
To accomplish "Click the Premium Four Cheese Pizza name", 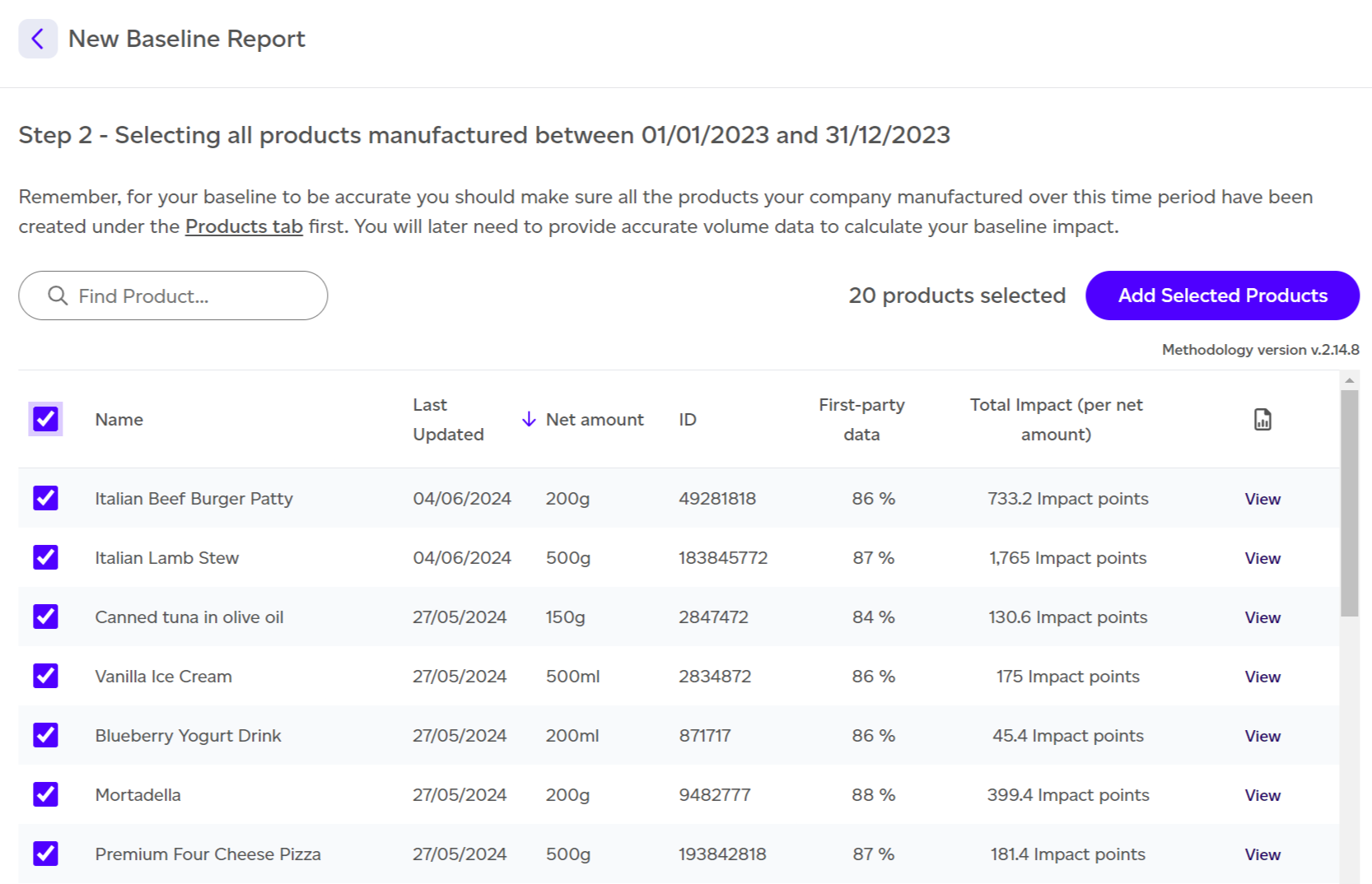I will [x=208, y=854].
